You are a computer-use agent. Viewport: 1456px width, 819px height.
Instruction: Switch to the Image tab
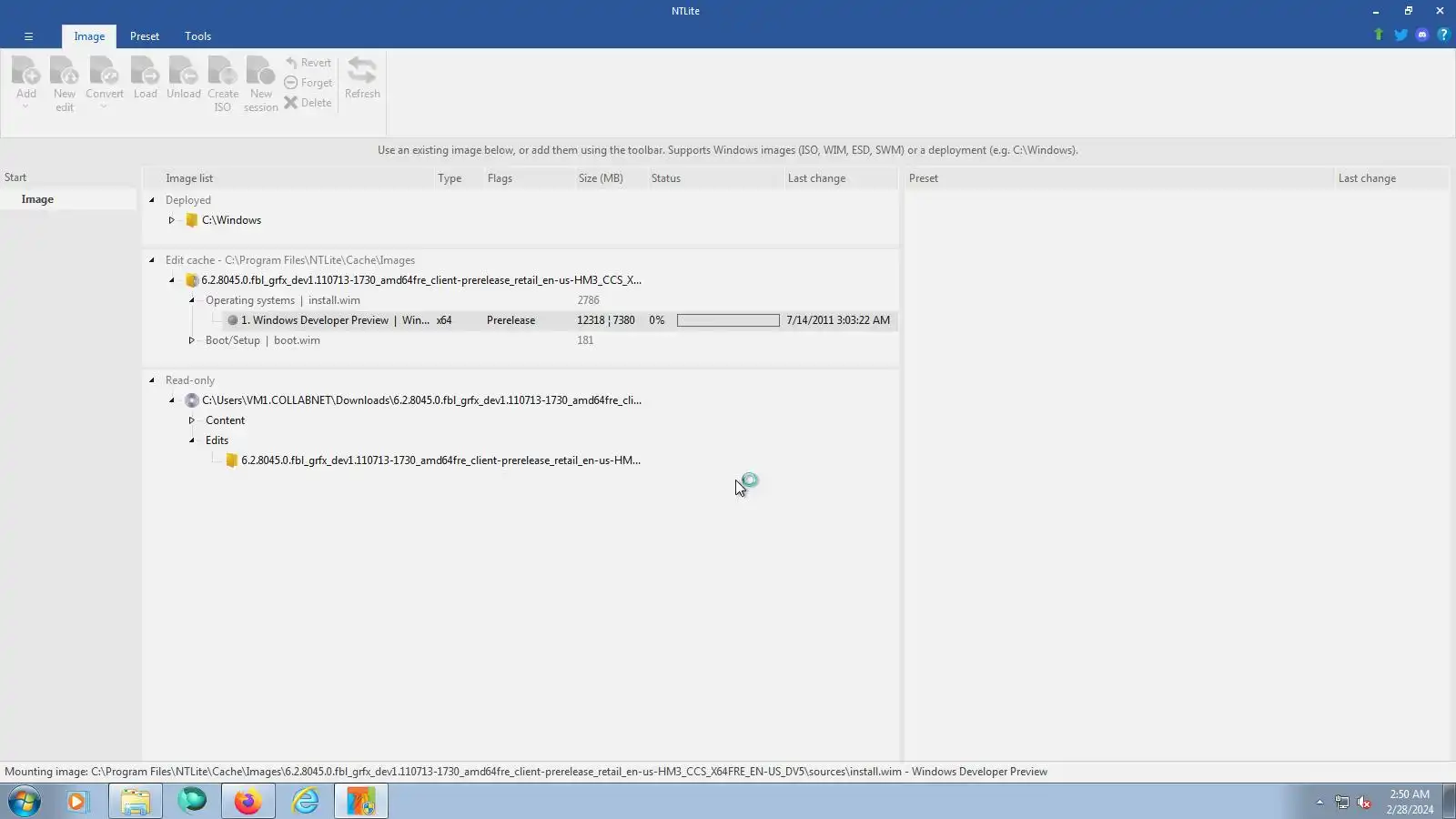tap(89, 36)
